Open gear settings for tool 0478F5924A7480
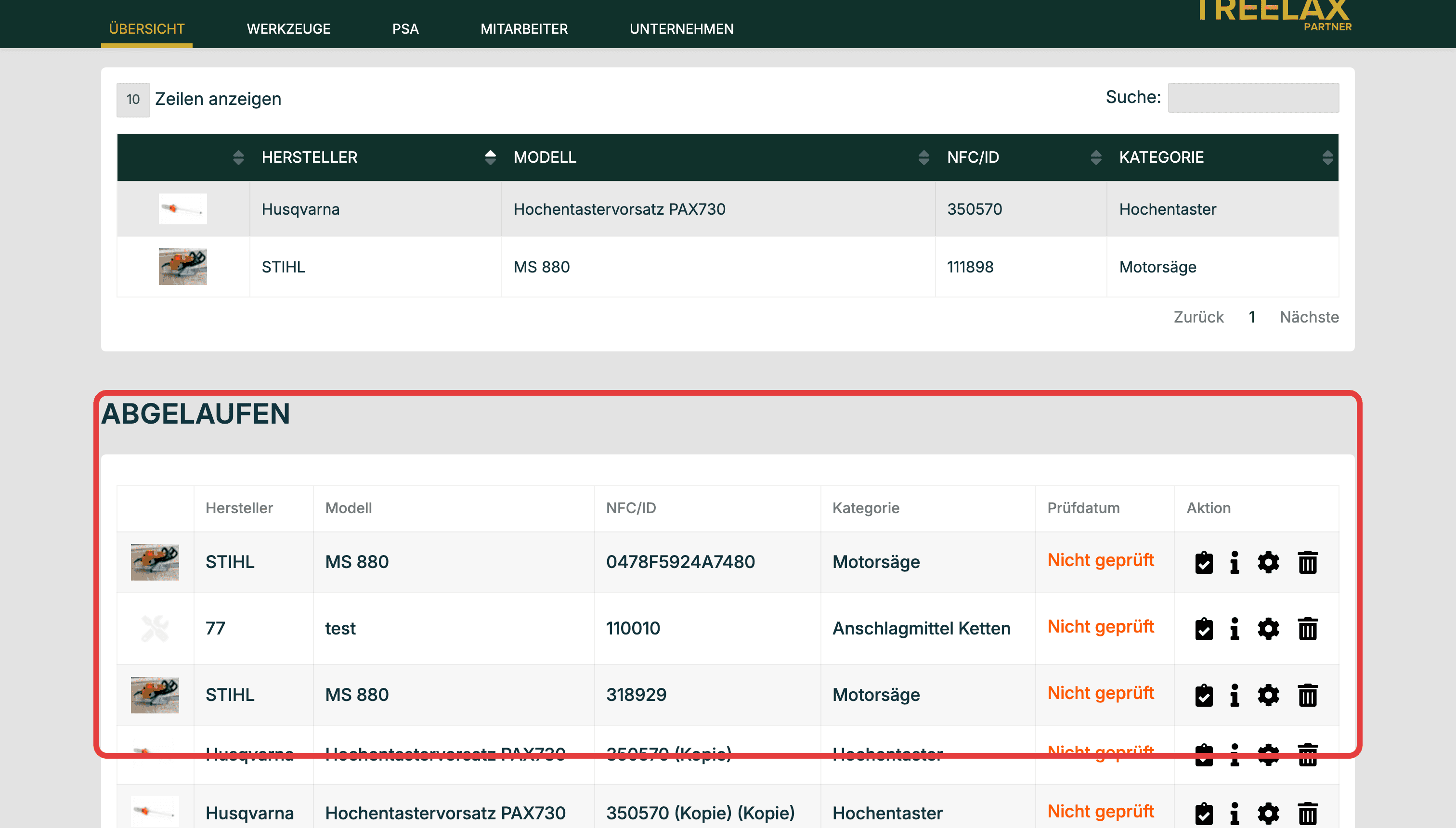 pos(1268,562)
